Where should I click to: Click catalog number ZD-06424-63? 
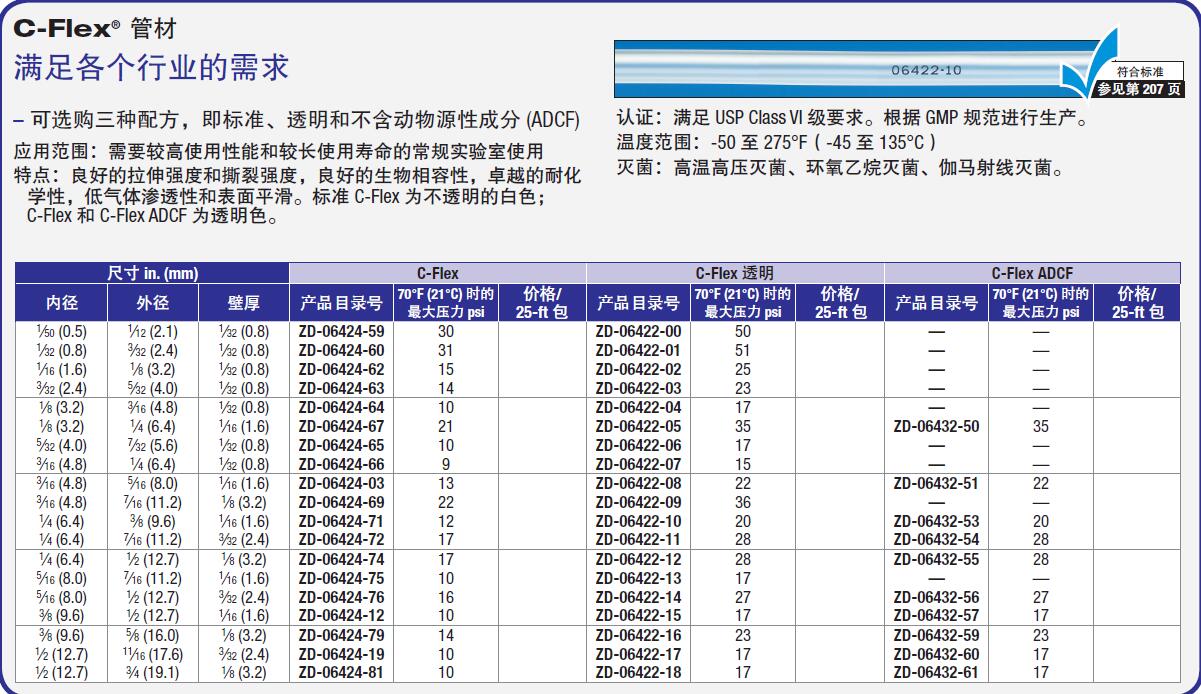coord(341,388)
